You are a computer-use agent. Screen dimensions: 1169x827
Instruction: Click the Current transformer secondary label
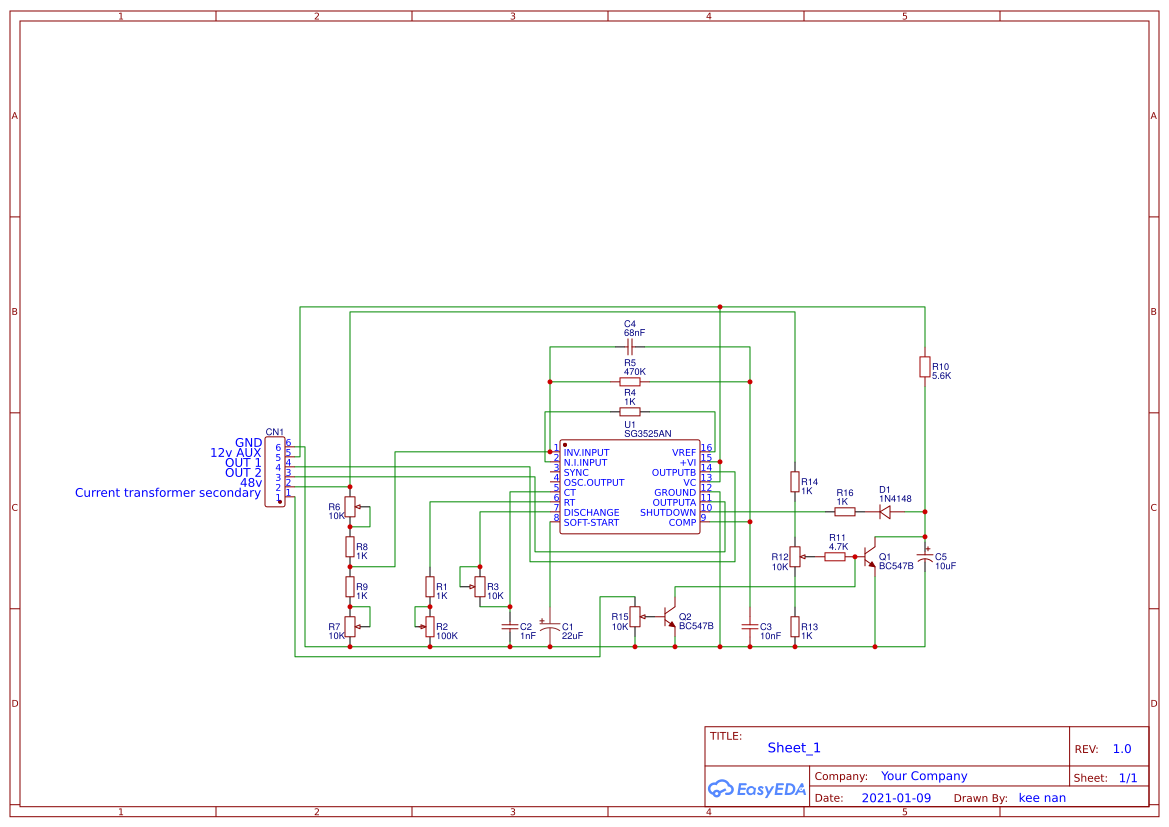(168, 493)
